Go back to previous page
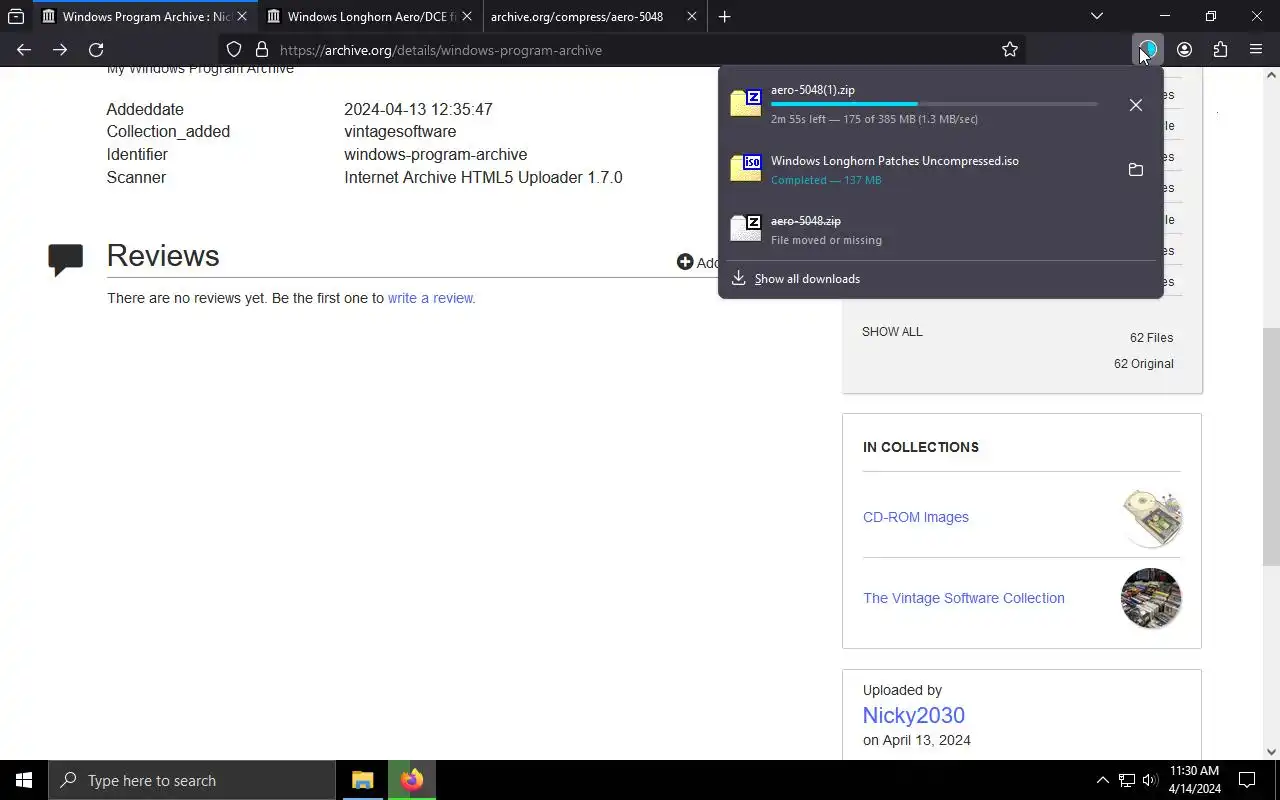The image size is (1280, 800). click(x=24, y=49)
